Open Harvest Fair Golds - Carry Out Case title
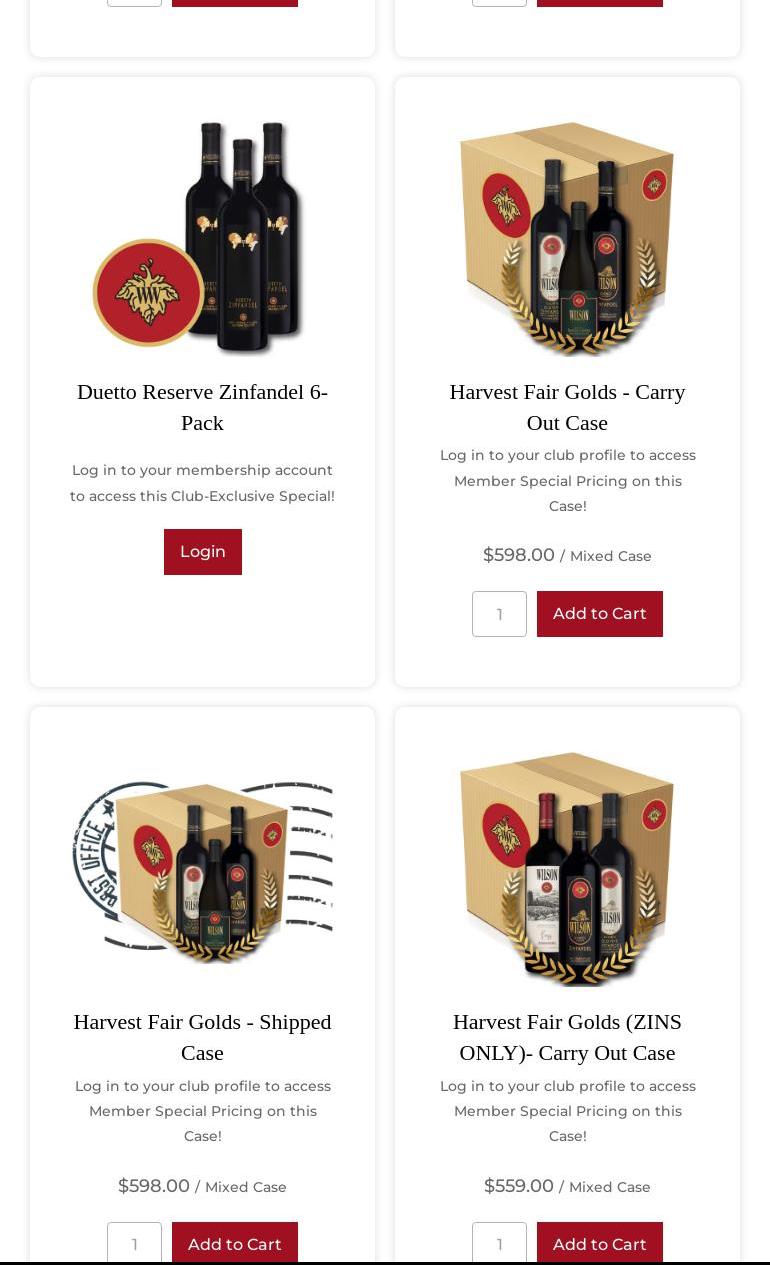 pos(567,407)
